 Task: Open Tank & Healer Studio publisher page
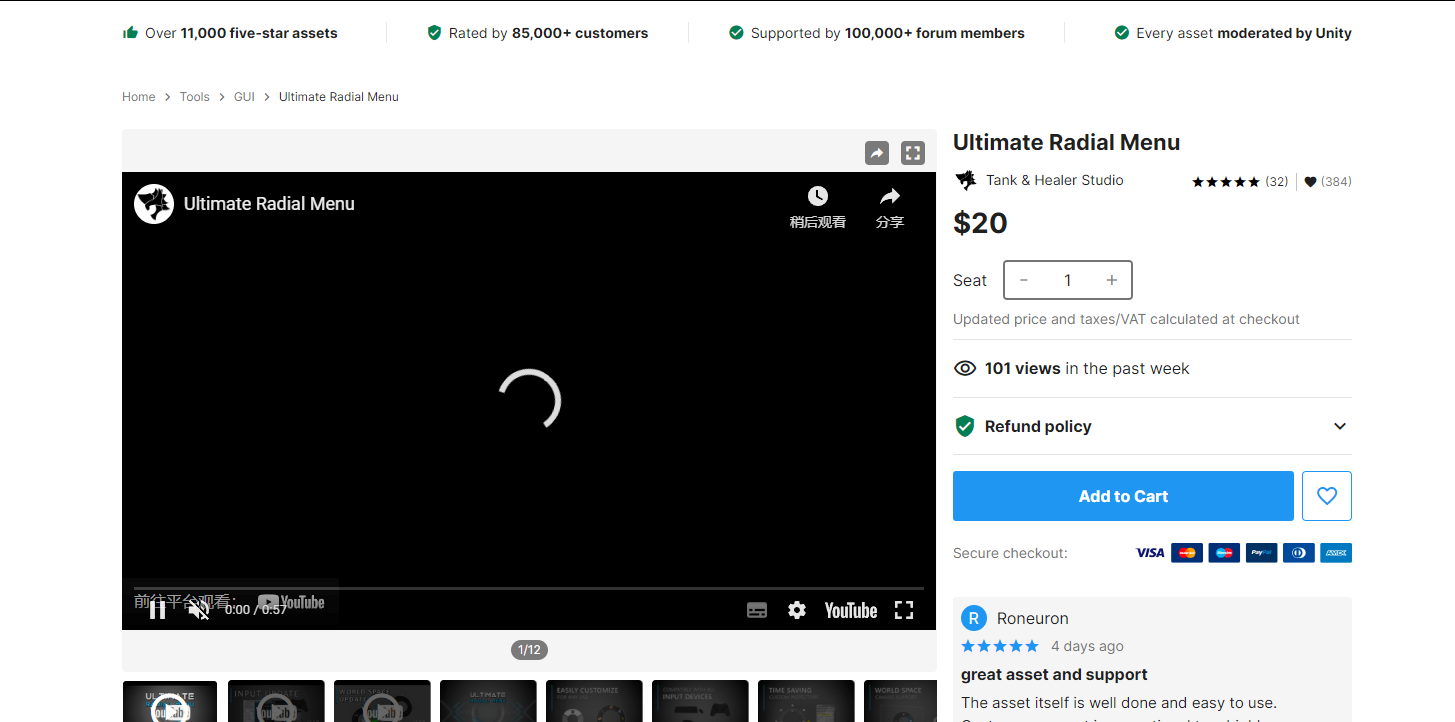(1055, 181)
